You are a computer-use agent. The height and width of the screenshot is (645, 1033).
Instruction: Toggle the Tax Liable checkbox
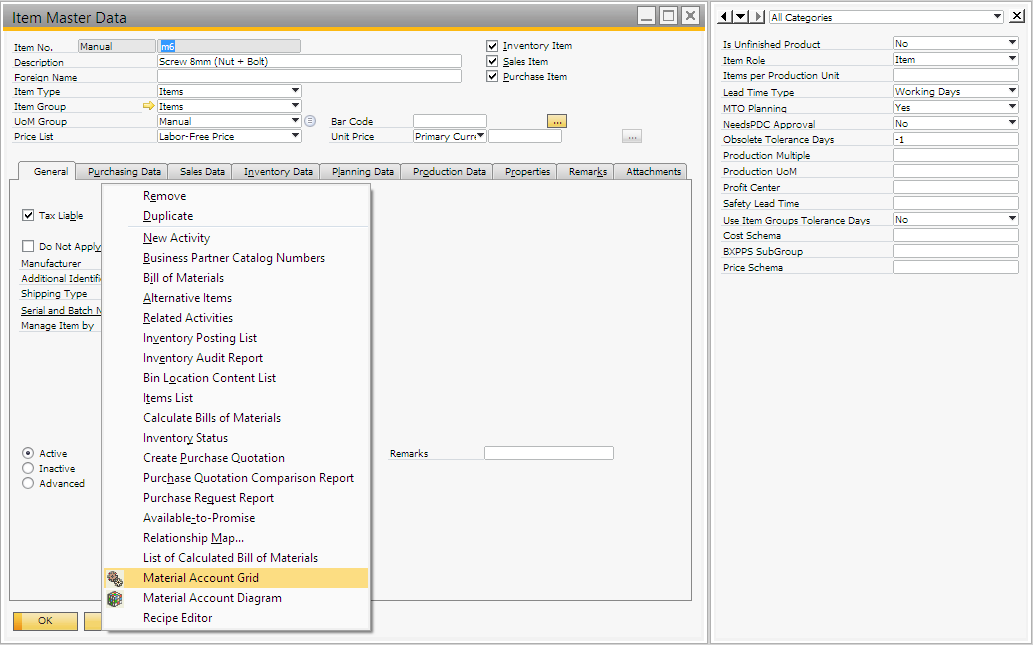click(28, 215)
